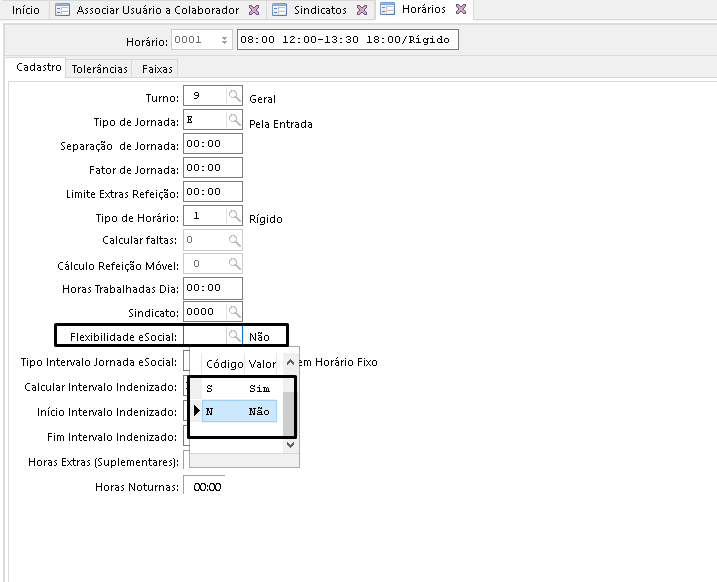Go to the Início tab
This screenshot has width=717, height=582.
coord(25,10)
